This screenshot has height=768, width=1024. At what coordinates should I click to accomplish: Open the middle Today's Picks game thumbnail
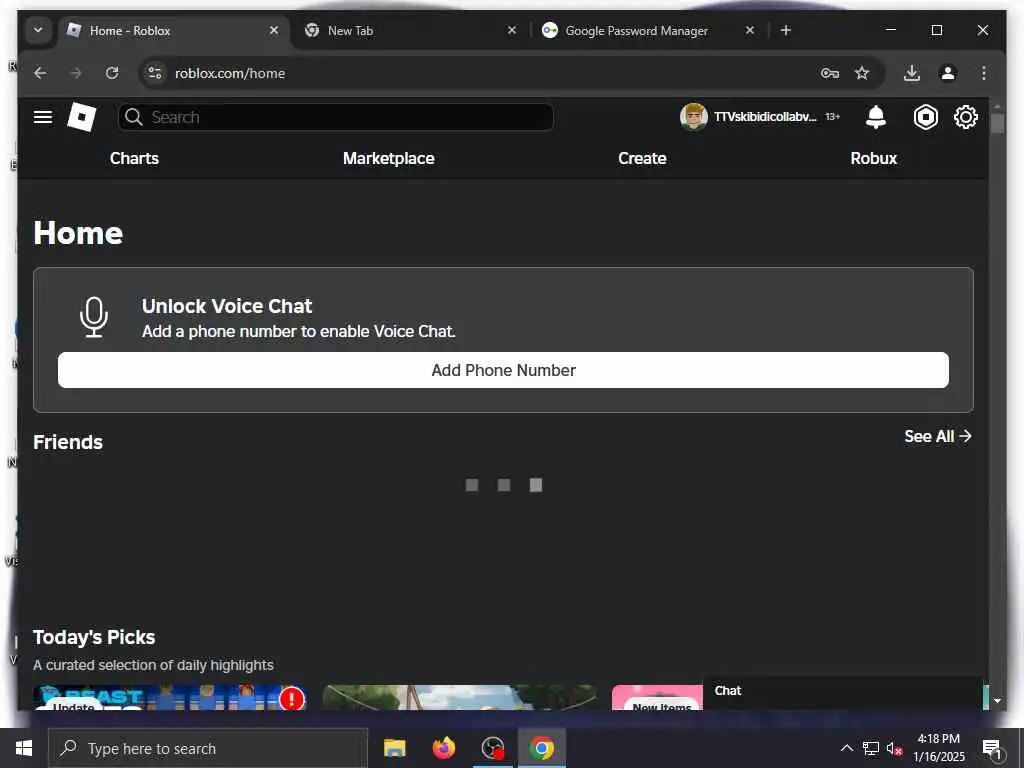pos(459,697)
